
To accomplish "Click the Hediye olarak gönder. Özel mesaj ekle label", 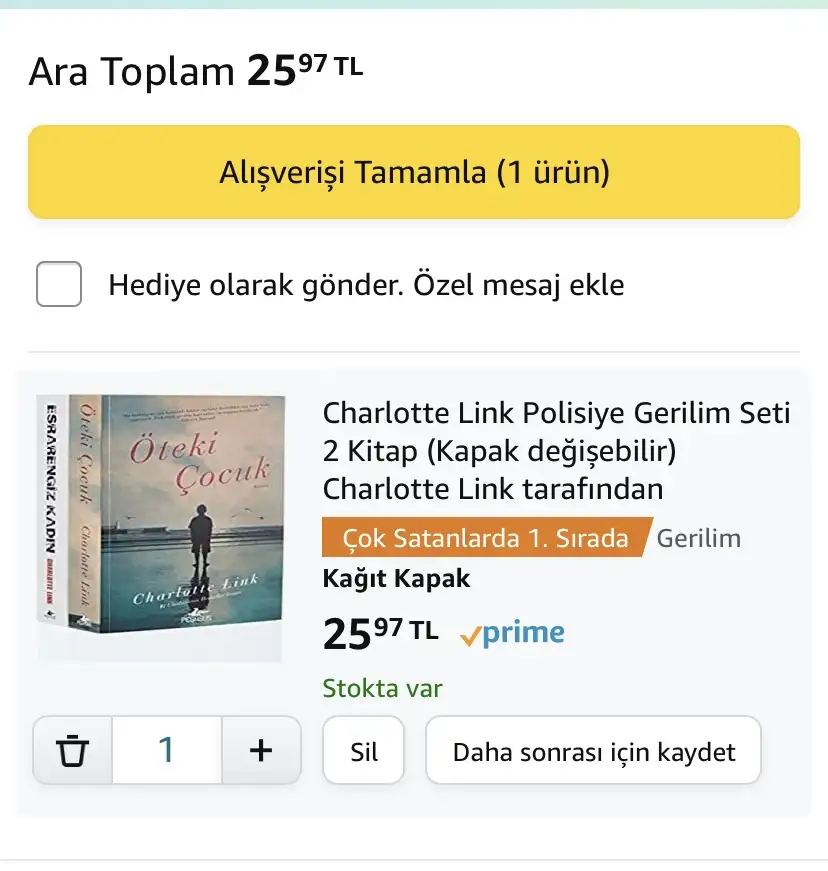I will pyautogui.click(x=366, y=285).
